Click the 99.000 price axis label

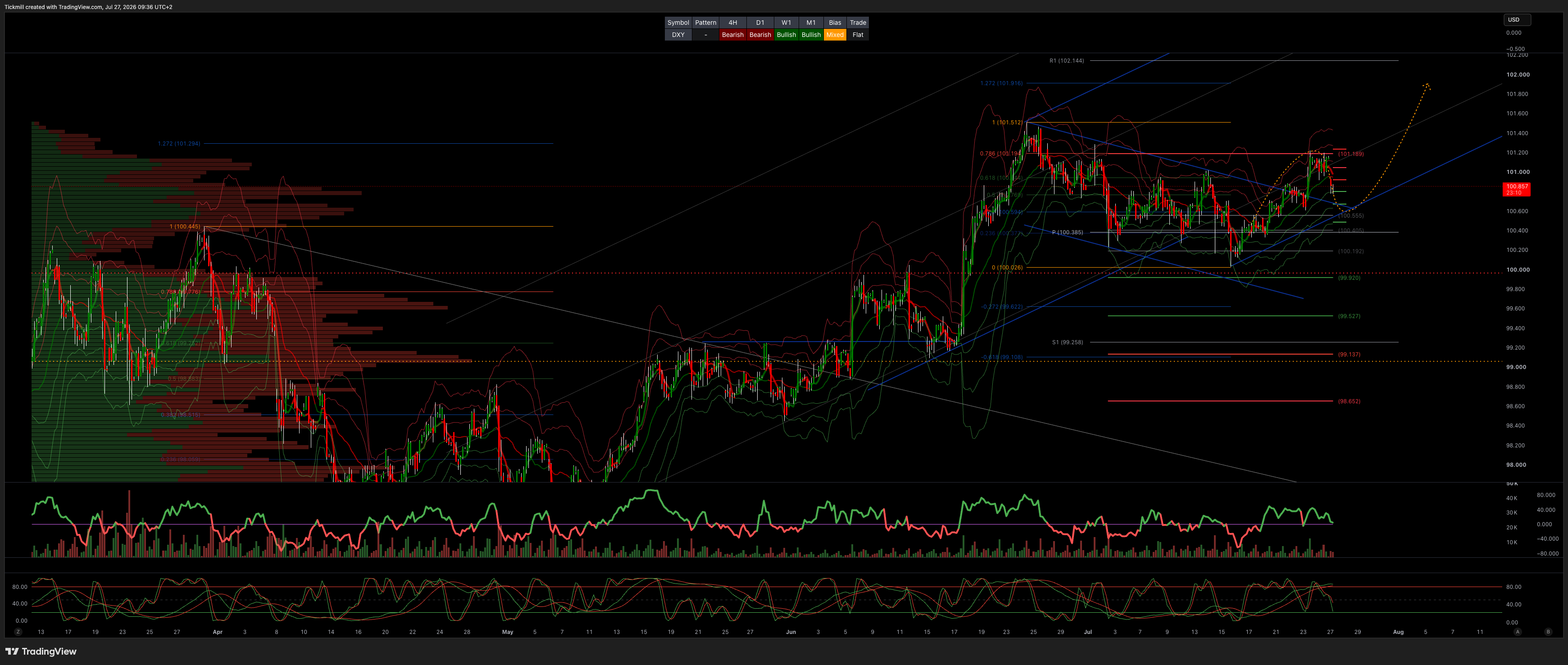pyautogui.click(x=1516, y=367)
